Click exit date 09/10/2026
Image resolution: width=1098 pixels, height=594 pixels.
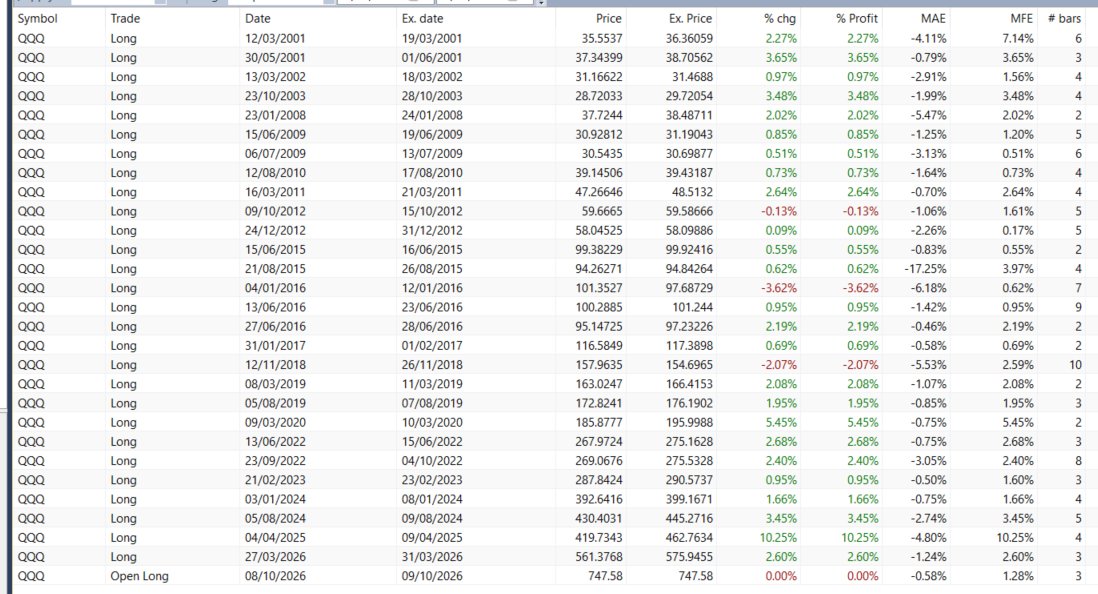[x=432, y=576]
